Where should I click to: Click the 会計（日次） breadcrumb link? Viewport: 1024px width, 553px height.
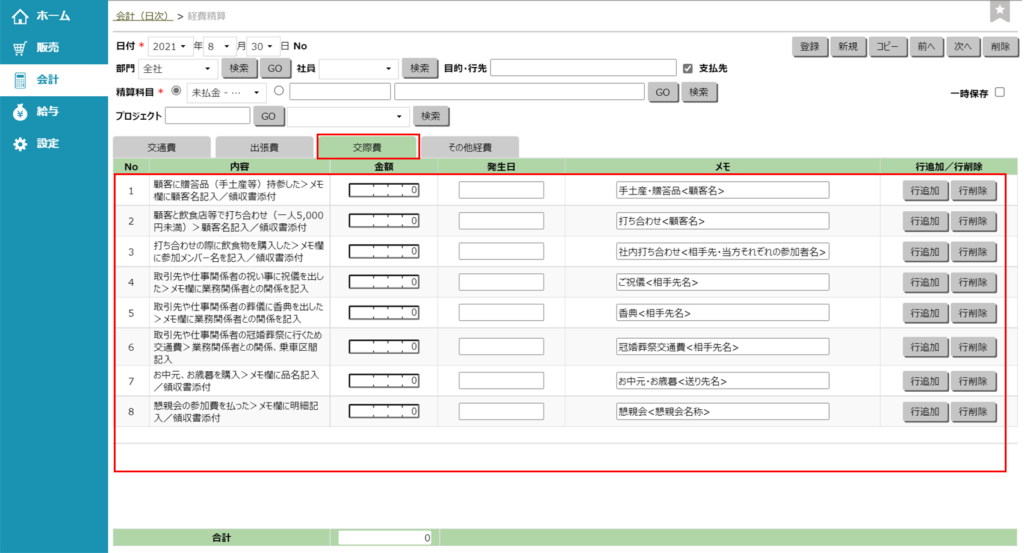(x=144, y=18)
